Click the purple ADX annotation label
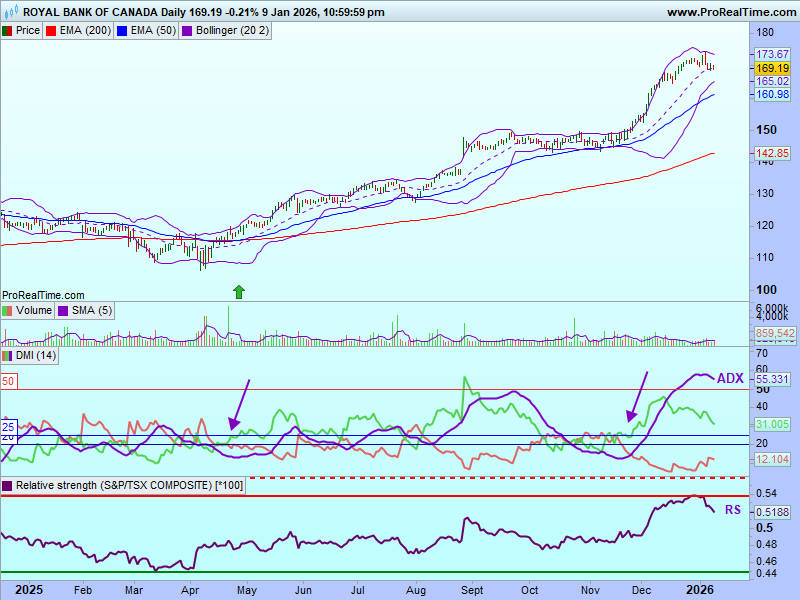The height and width of the screenshot is (600, 800). [730, 378]
